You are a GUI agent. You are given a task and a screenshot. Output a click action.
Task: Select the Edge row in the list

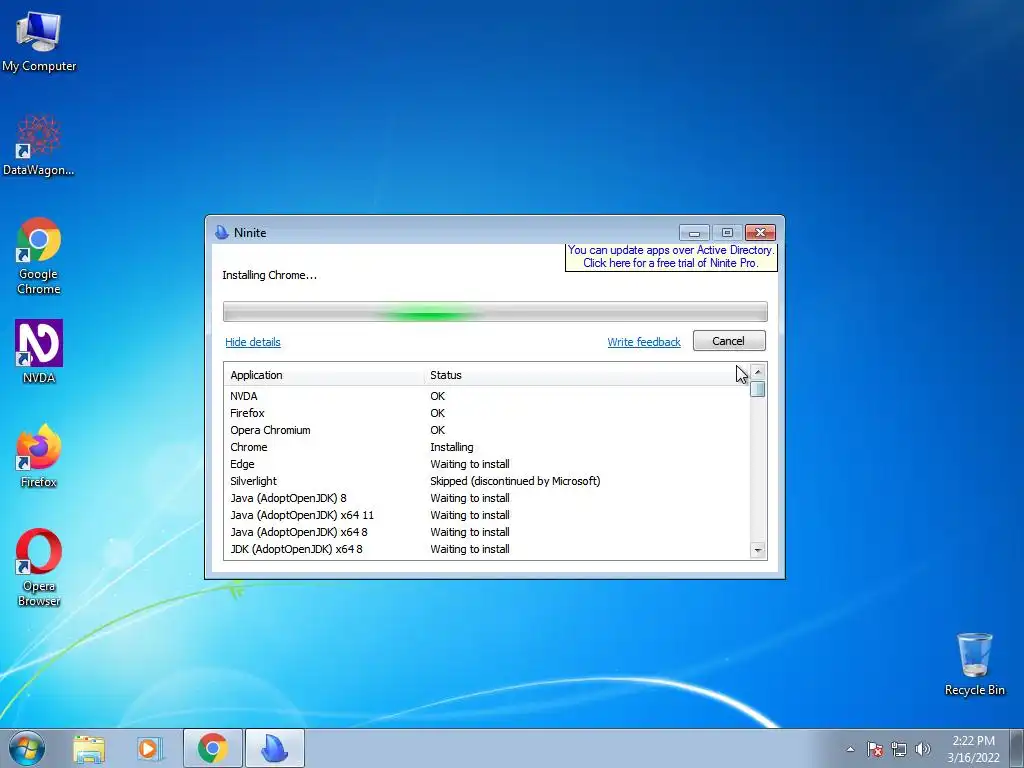pyautogui.click(x=487, y=464)
